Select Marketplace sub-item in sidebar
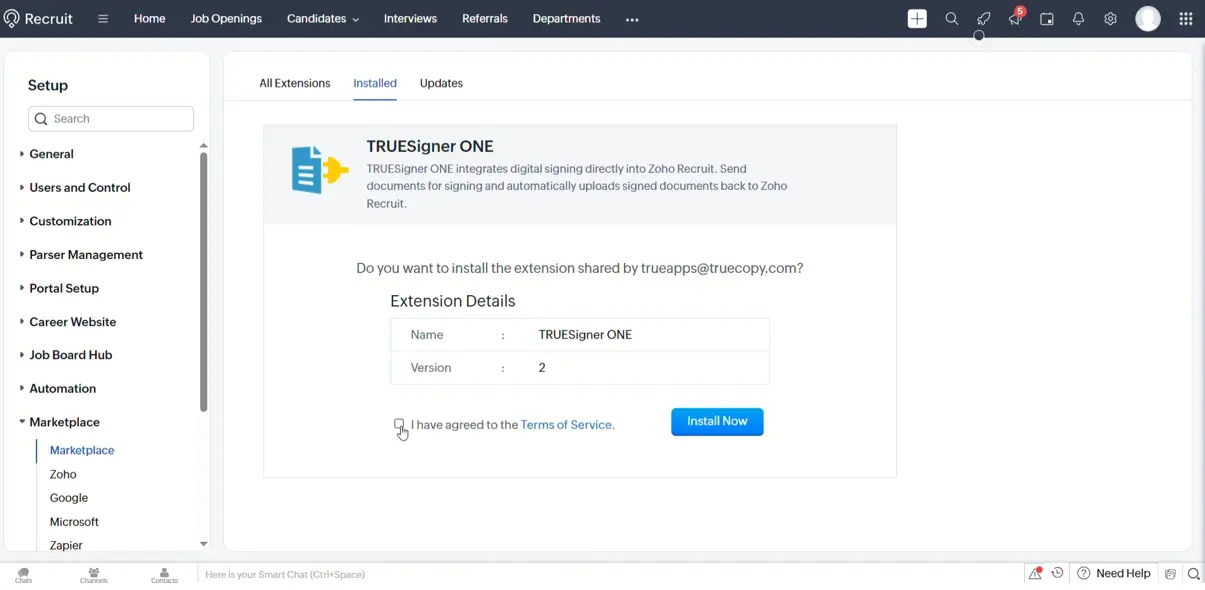Viewport: 1205px width, 590px height. point(82,450)
